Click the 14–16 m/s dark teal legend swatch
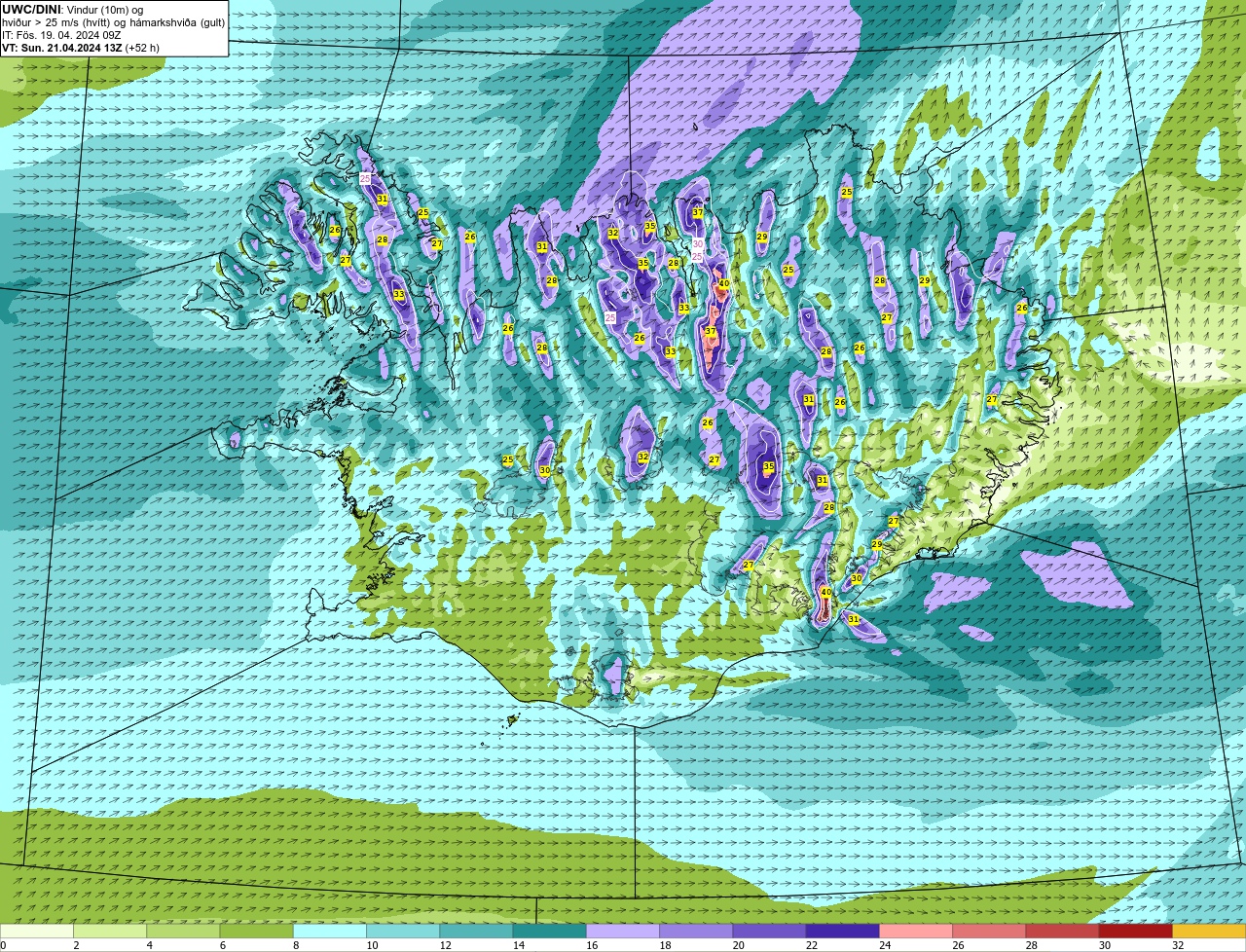The image size is (1246, 952). pos(550,932)
